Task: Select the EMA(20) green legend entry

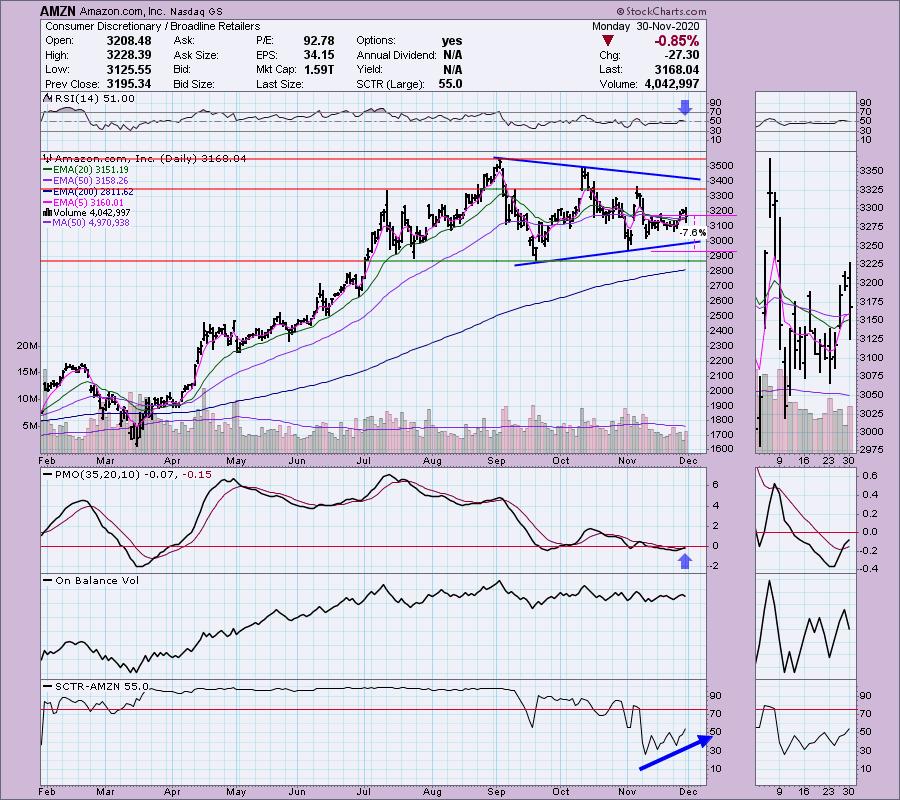Action: [x=88, y=169]
